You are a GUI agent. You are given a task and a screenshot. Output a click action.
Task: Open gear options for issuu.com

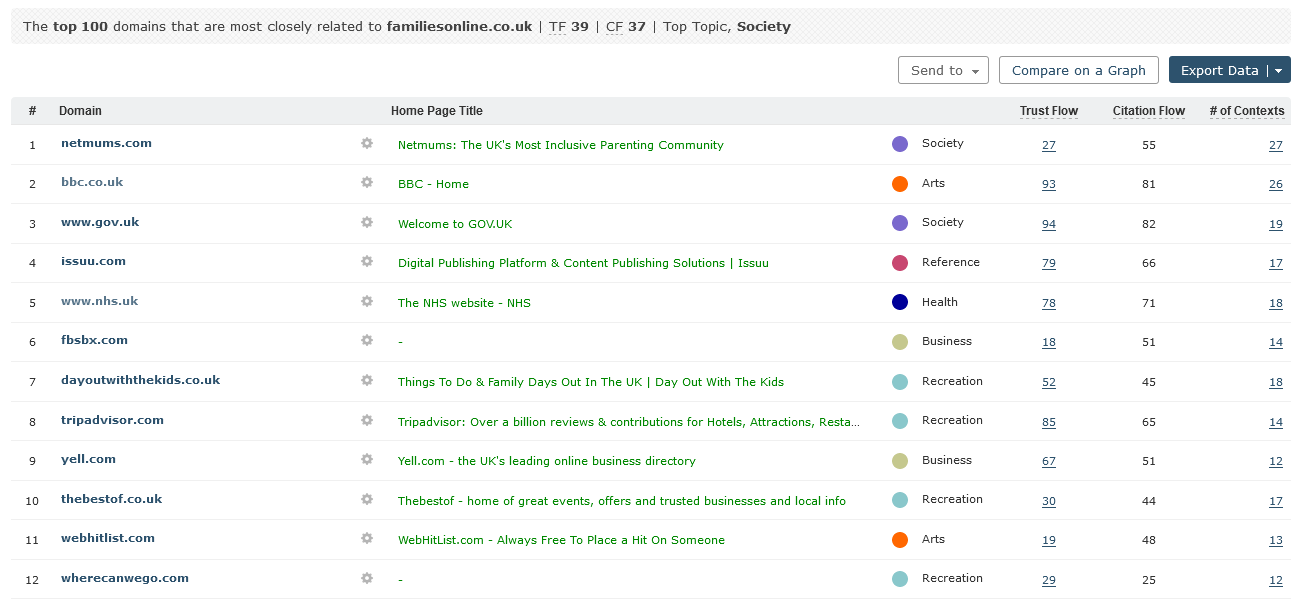point(367,261)
